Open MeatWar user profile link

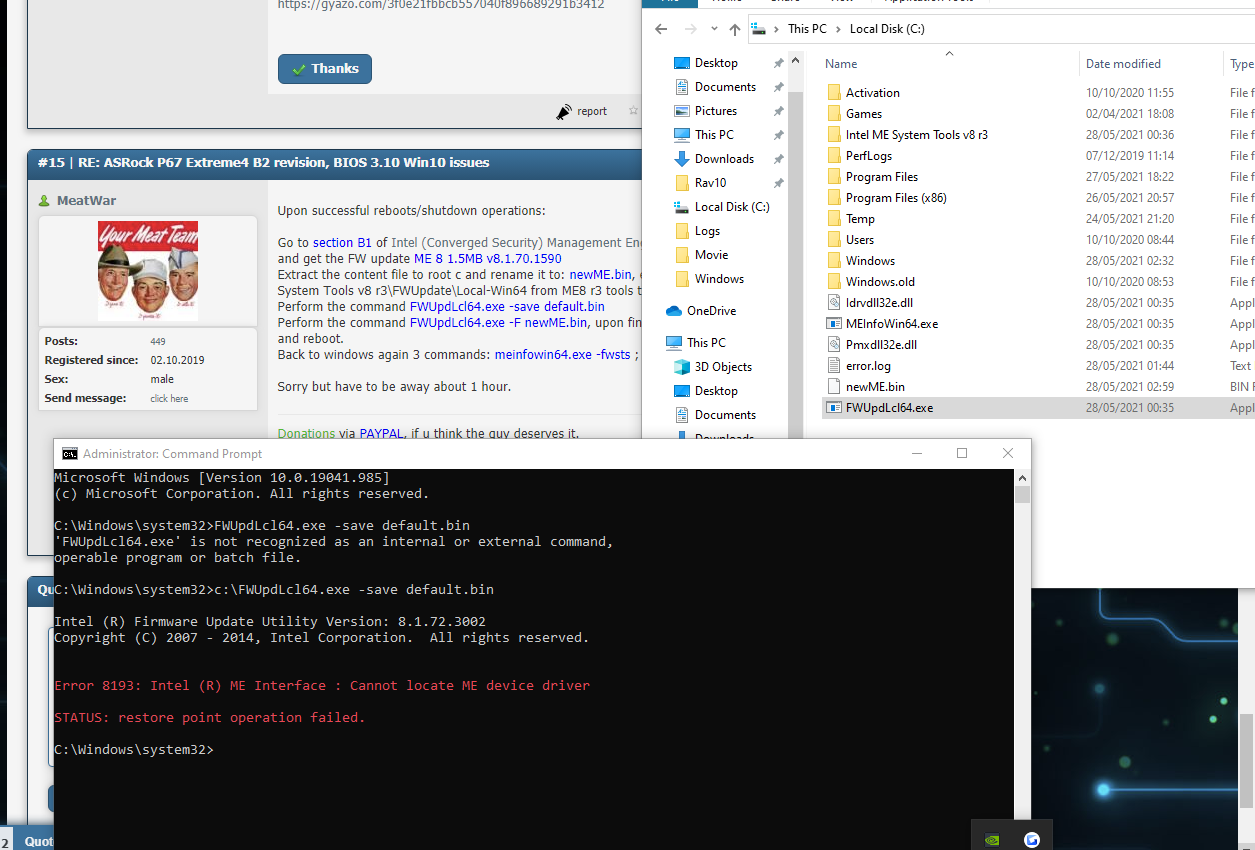(86, 201)
